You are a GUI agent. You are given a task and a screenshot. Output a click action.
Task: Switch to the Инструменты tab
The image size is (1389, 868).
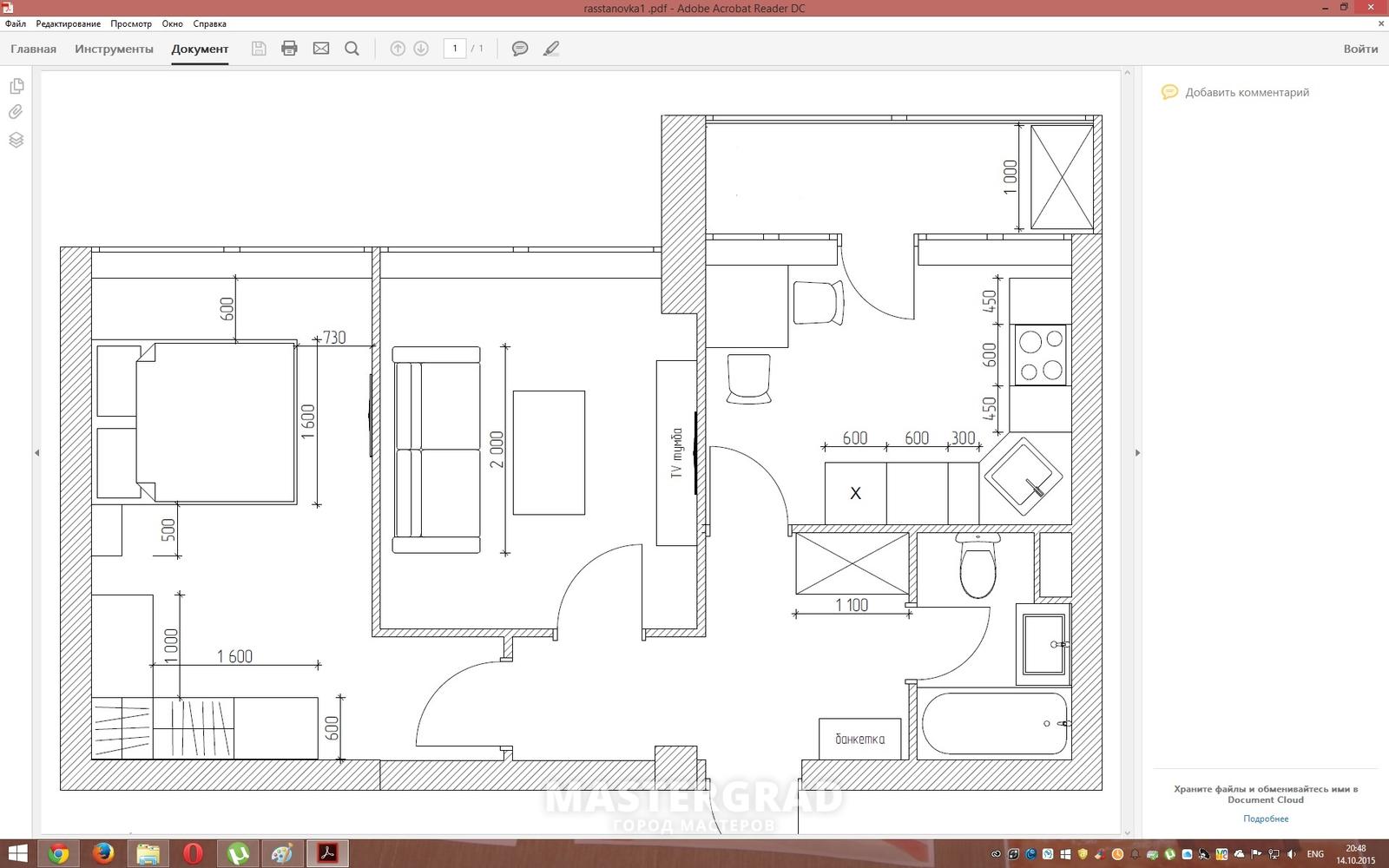114,49
